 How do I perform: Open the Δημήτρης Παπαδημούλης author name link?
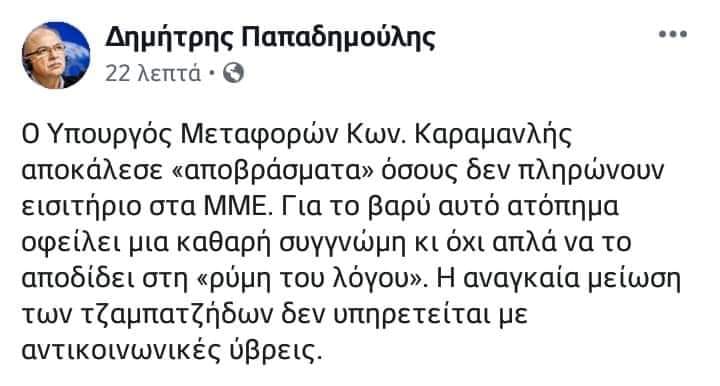270,38
